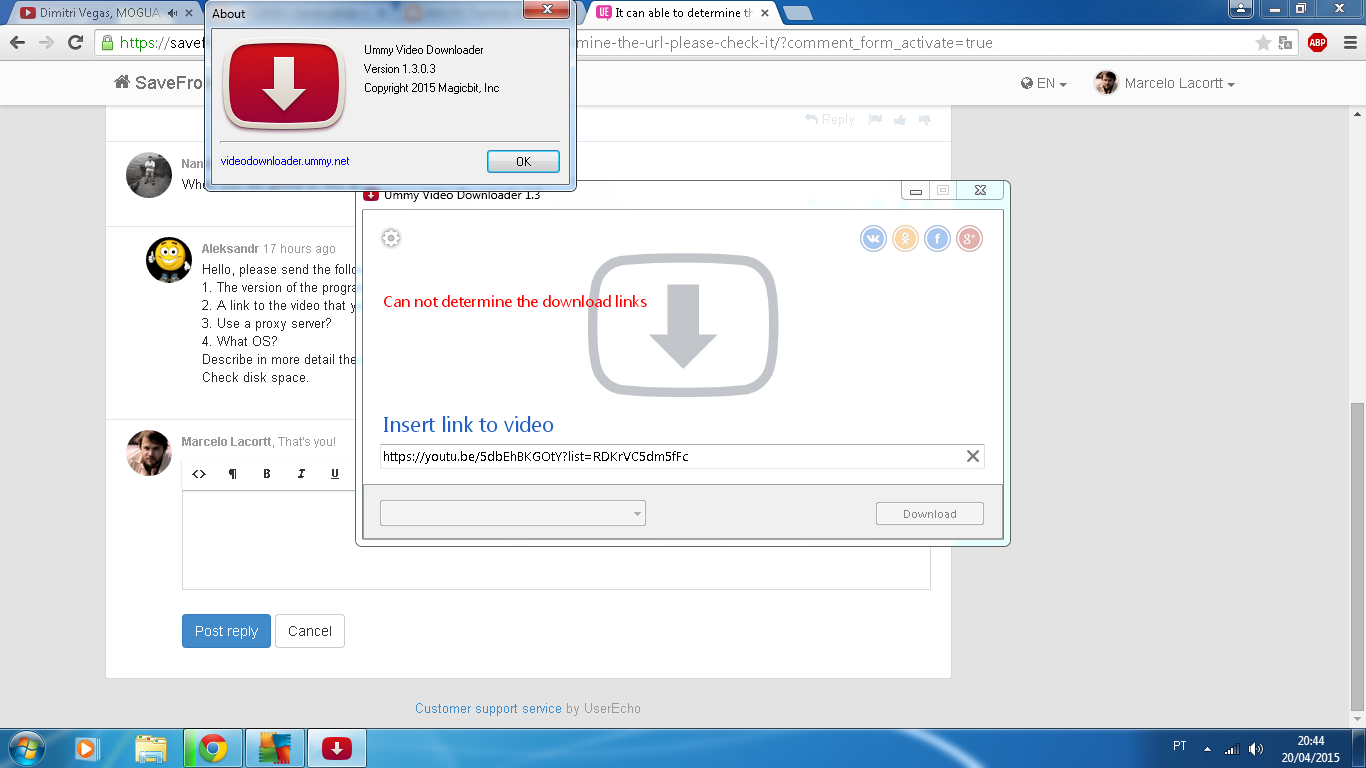The height and width of the screenshot is (768, 1366).
Task: Open a new Chrome tab
Action: click(x=797, y=13)
